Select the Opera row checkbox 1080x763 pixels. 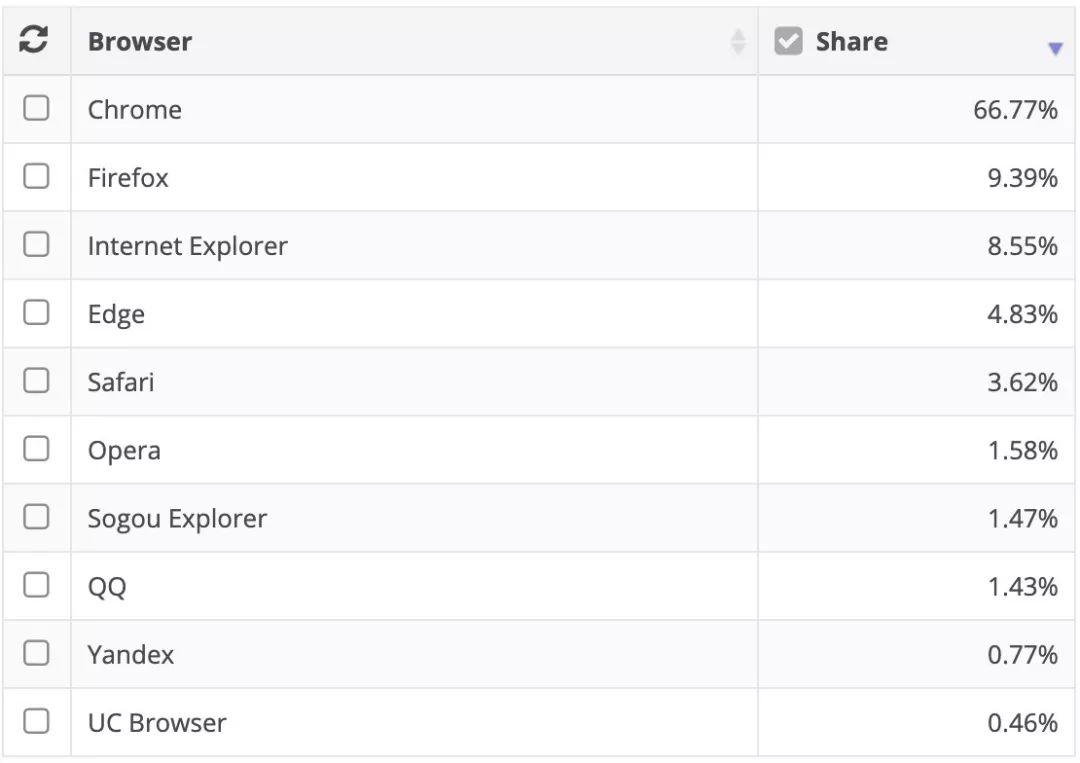click(36, 448)
